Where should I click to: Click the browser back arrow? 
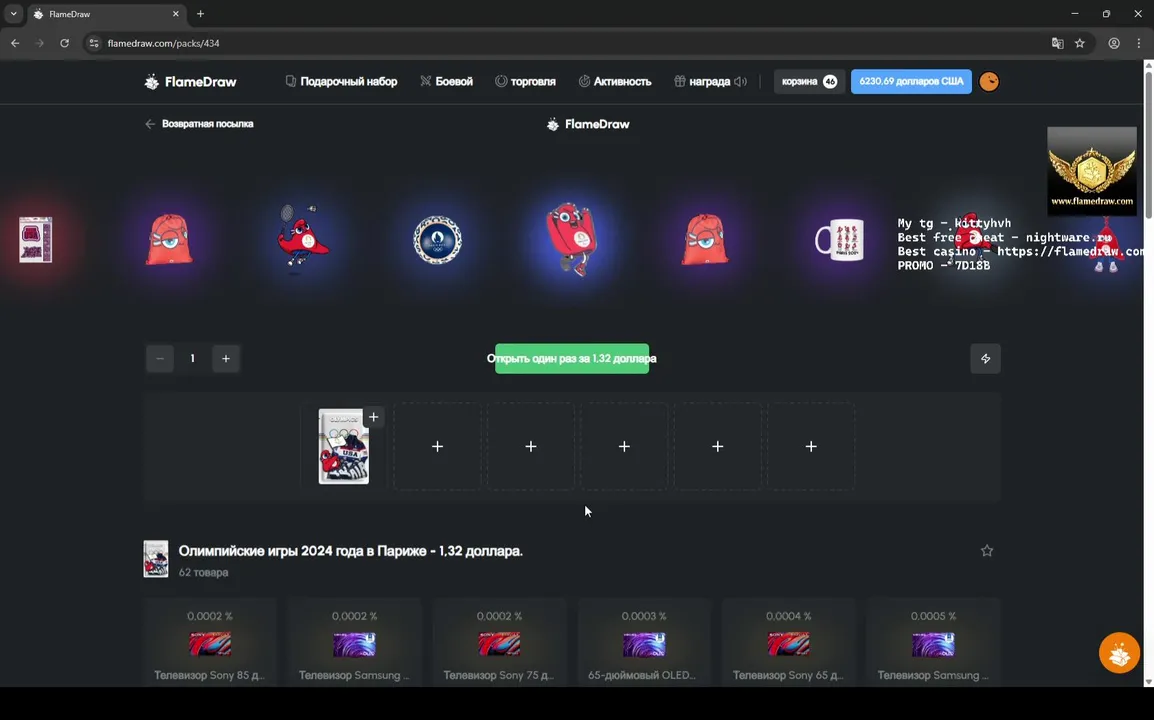(15, 43)
